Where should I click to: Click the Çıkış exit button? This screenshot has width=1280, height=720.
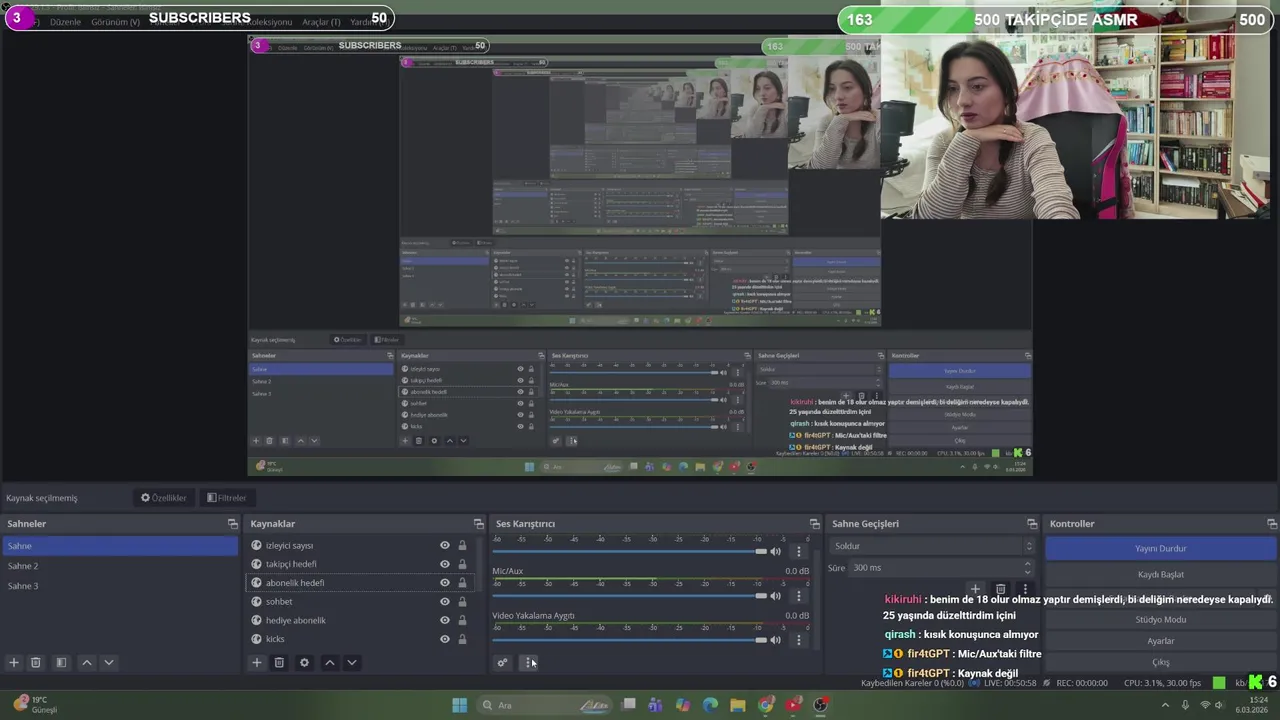pyautogui.click(x=1160, y=662)
